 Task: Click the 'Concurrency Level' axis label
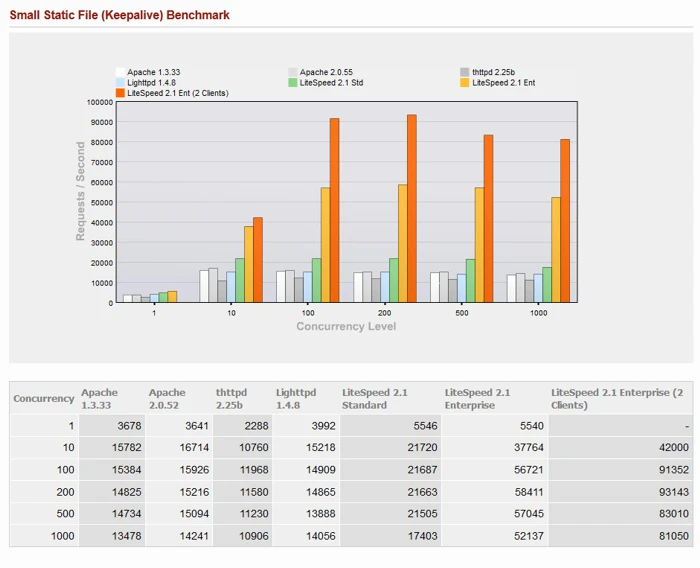(x=346, y=326)
